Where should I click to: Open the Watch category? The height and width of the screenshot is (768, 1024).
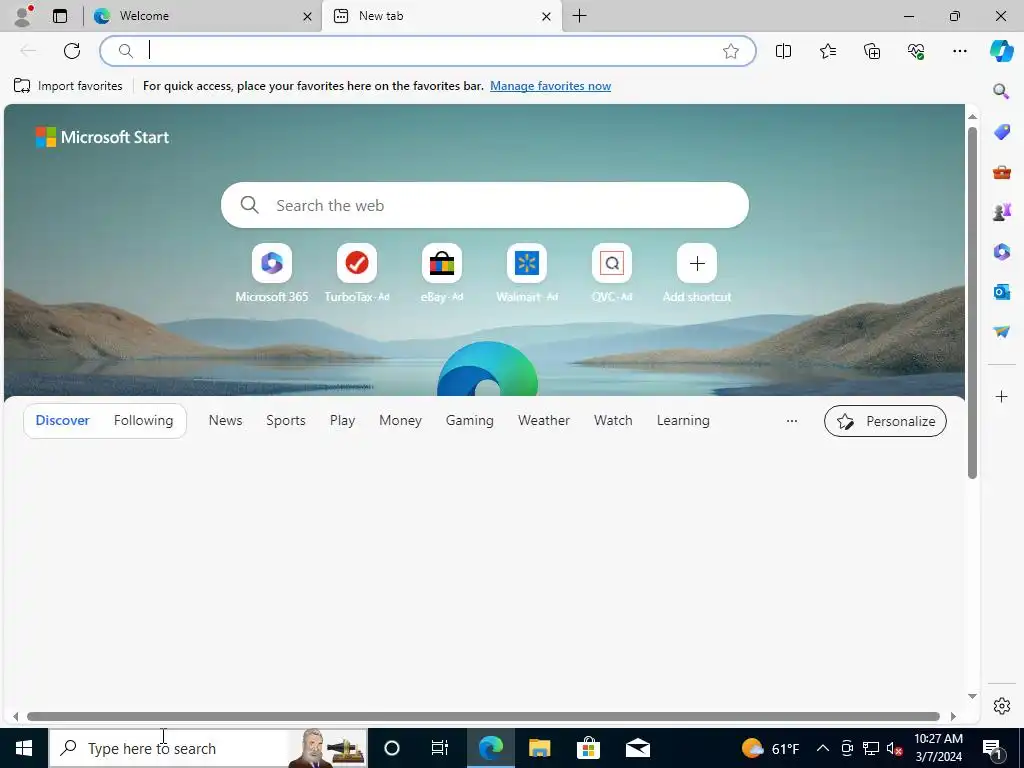pos(613,421)
